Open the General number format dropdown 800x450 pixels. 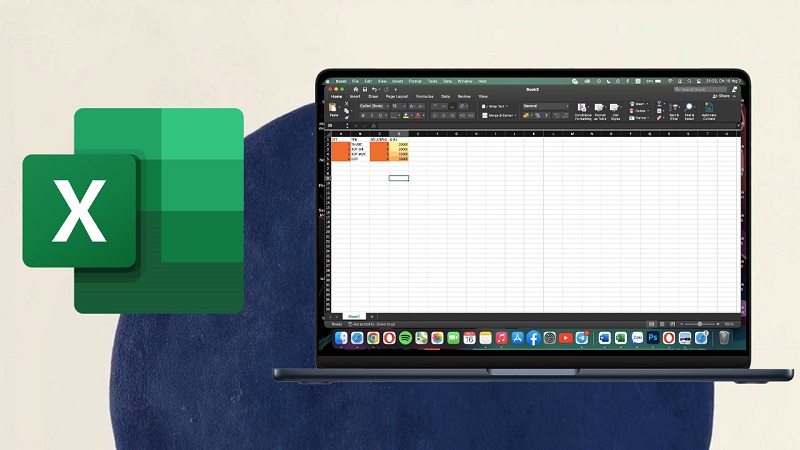point(546,106)
